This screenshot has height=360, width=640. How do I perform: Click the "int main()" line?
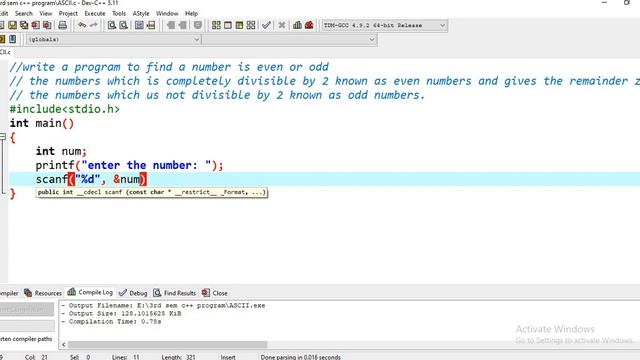42,123
